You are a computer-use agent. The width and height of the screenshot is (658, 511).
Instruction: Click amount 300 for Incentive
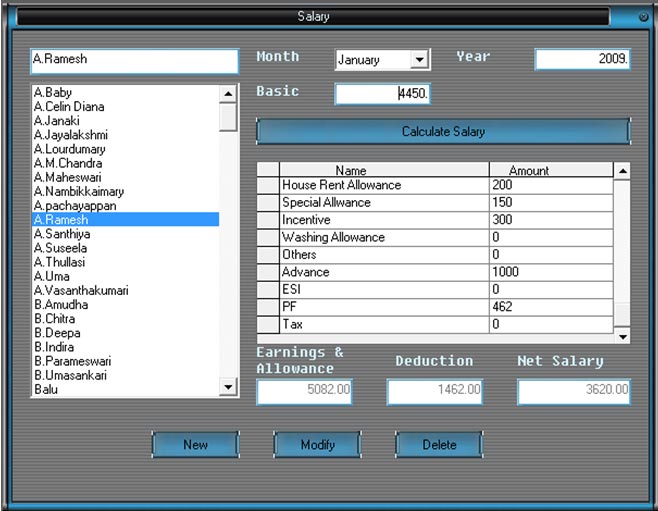551,220
